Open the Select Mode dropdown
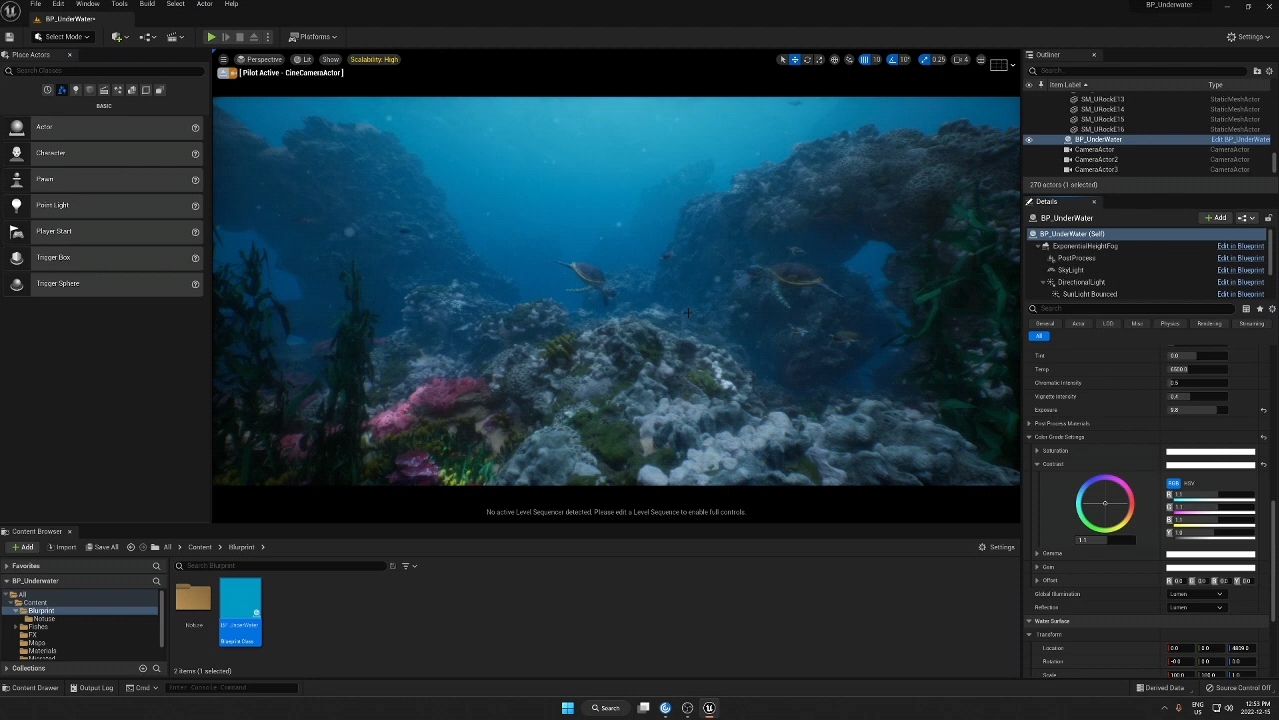1279x720 pixels. (62, 37)
